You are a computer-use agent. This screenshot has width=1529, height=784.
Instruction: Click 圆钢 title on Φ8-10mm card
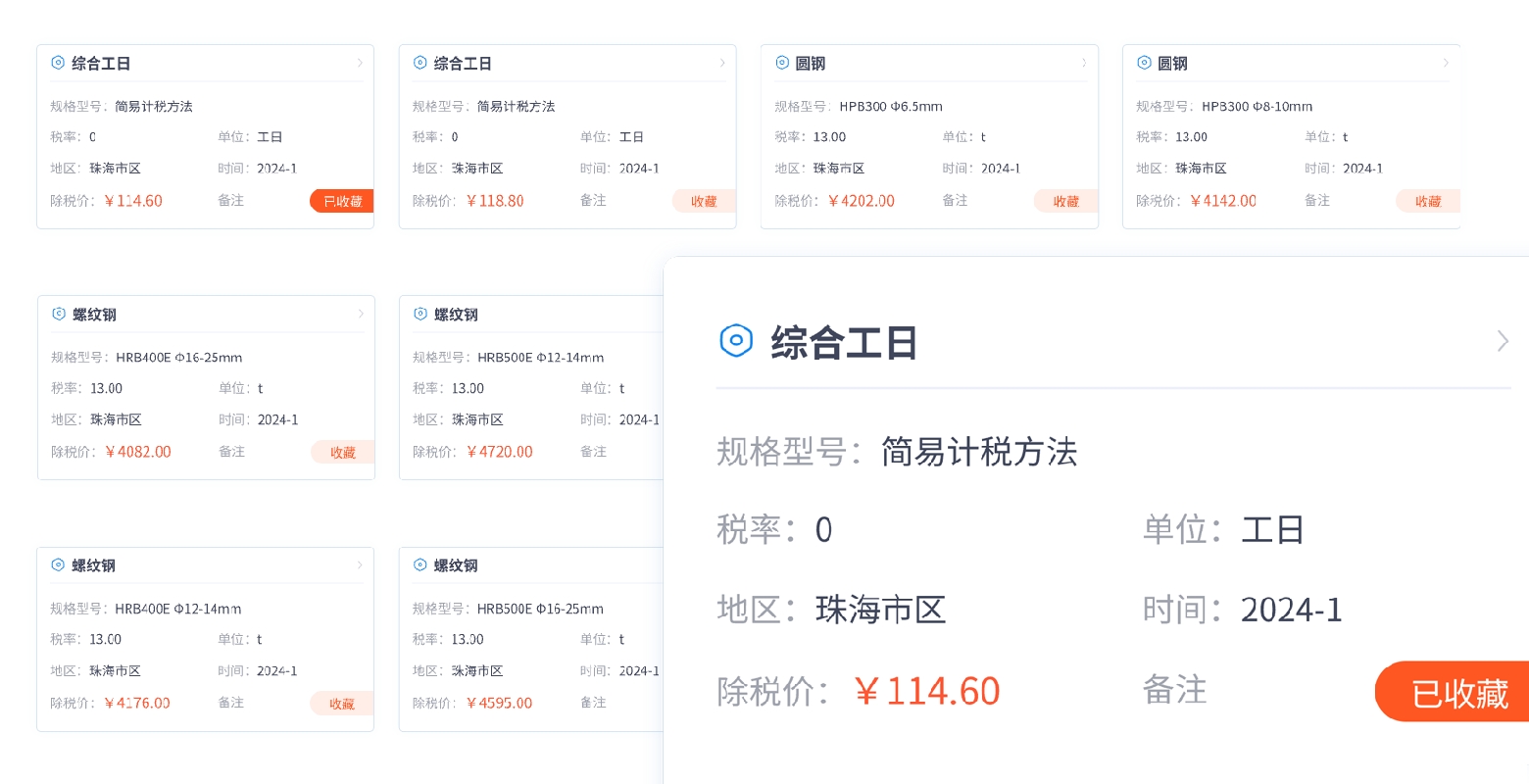point(1172,64)
